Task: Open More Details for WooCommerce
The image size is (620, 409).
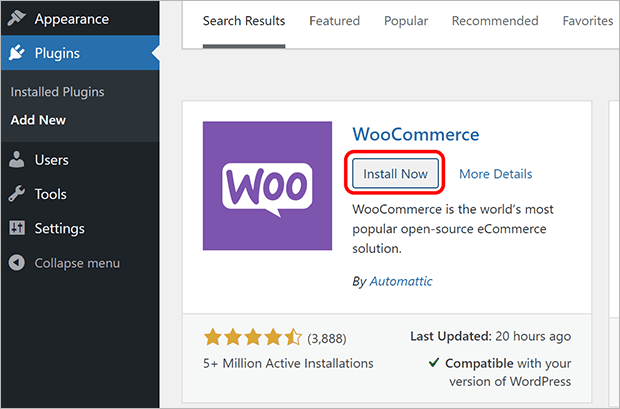Action: (x=495, y=174)
